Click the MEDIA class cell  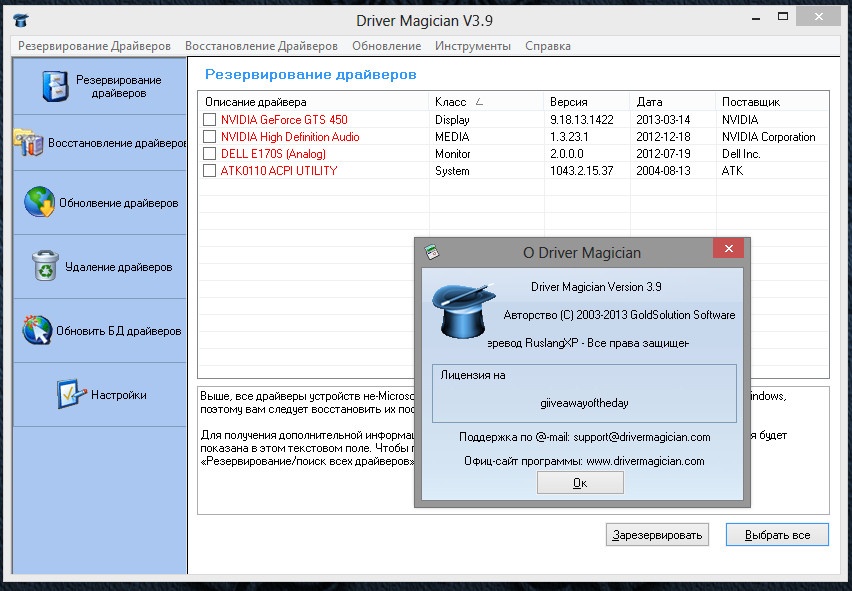452,136
